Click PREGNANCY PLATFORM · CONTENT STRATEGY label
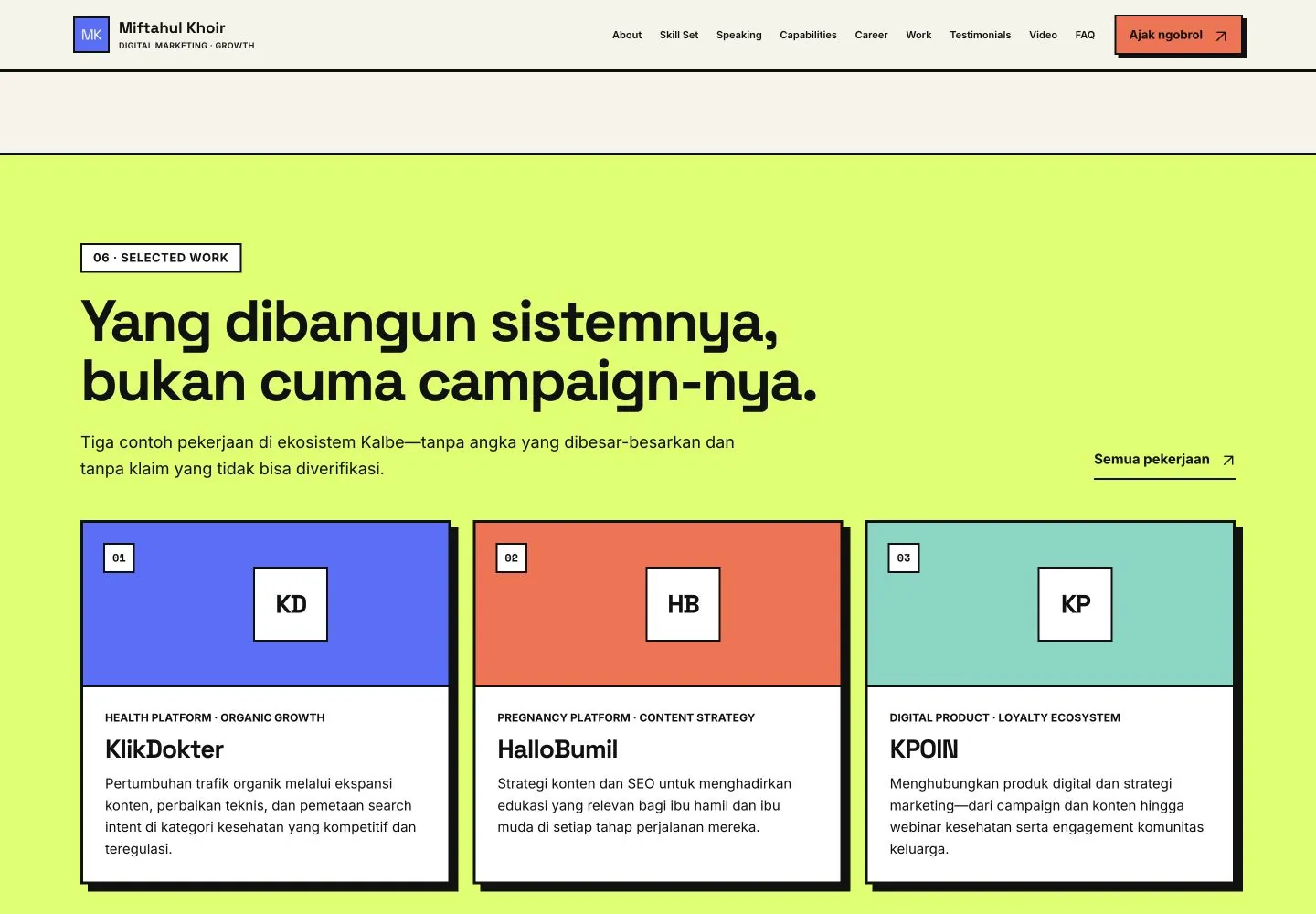The width and height of the screenshot is (1316, 914). coord(626,717)
